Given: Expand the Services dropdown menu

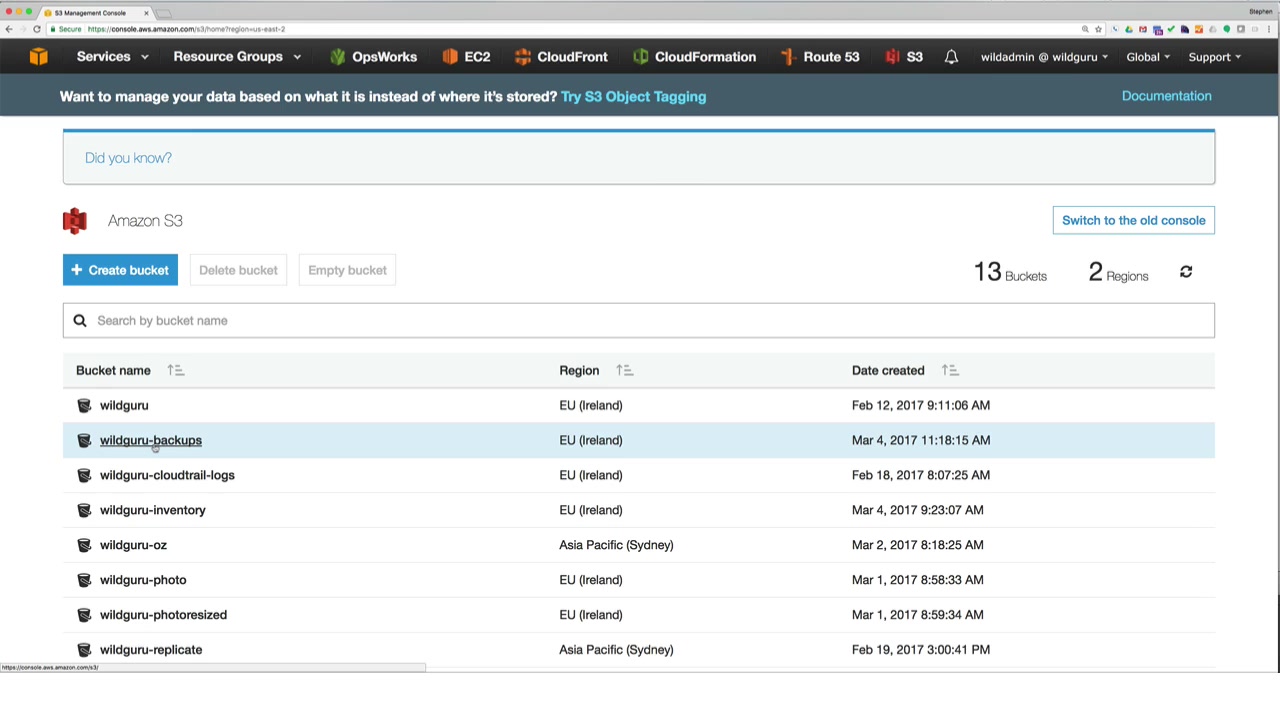Looking at the screenshot, I should [113, 57].
